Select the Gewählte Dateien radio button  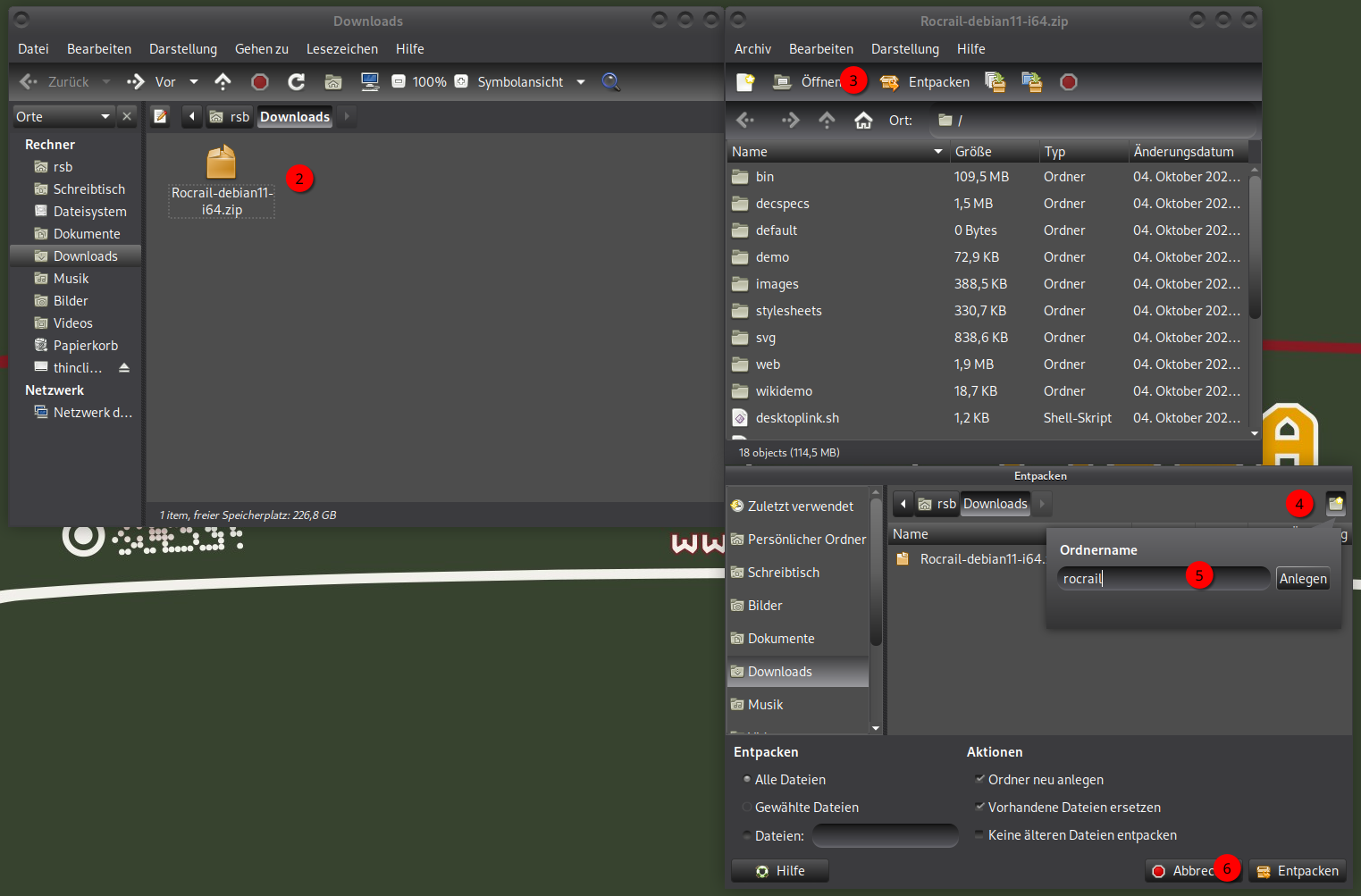click(747, 808)
